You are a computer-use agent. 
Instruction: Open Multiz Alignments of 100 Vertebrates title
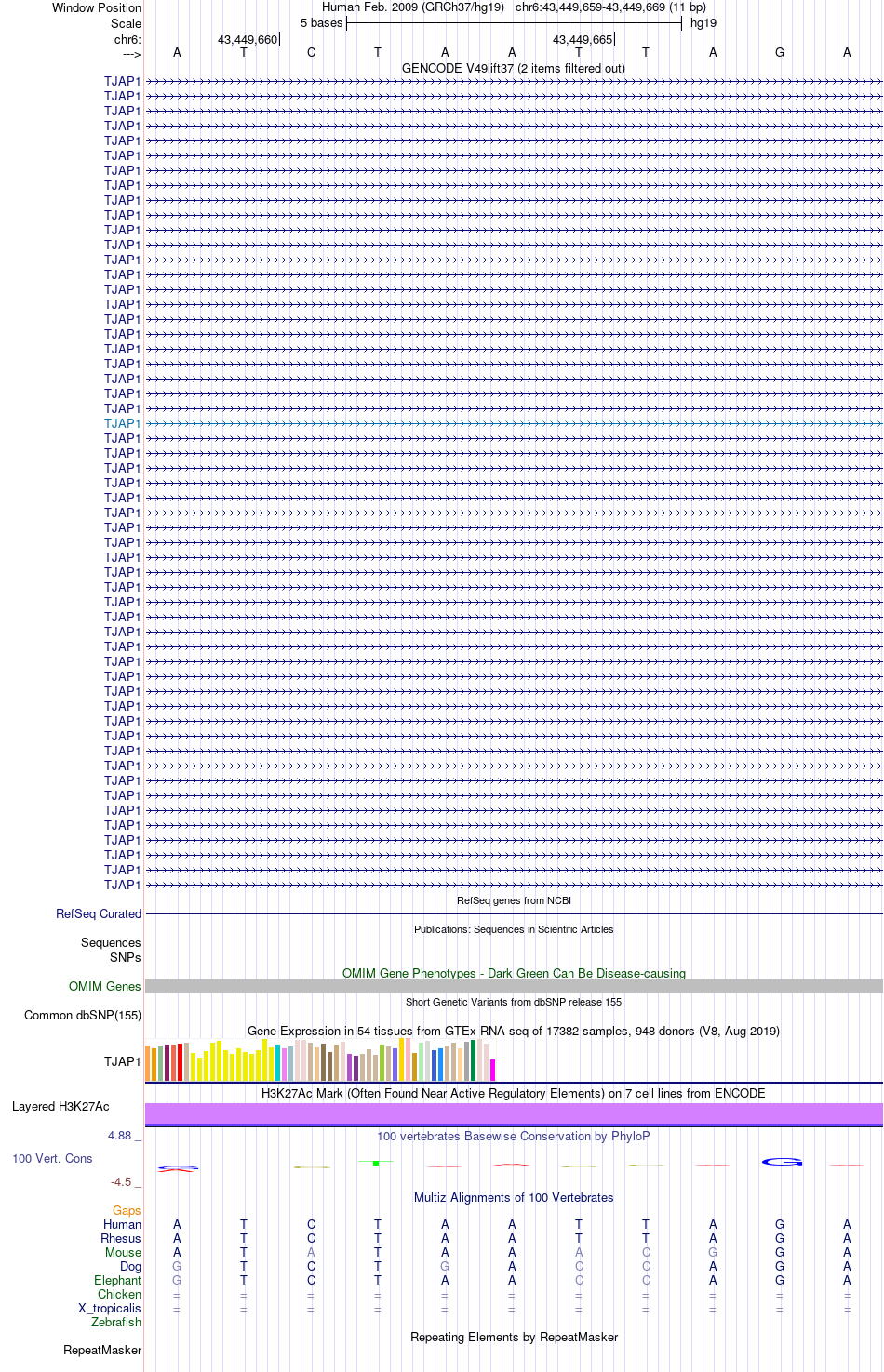click(x=514, y=1198)
